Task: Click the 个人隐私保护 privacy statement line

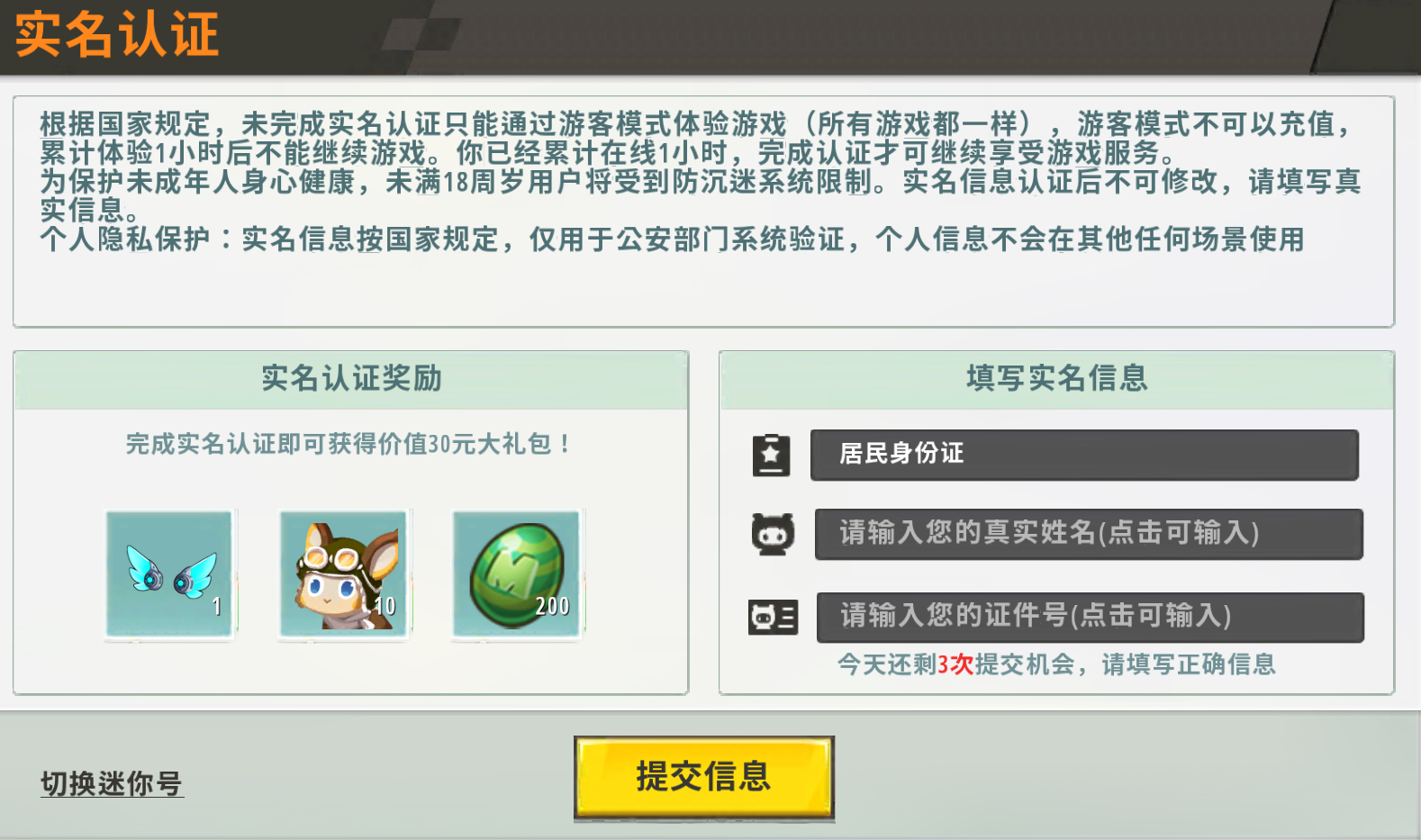Action: tap(672, 239)
